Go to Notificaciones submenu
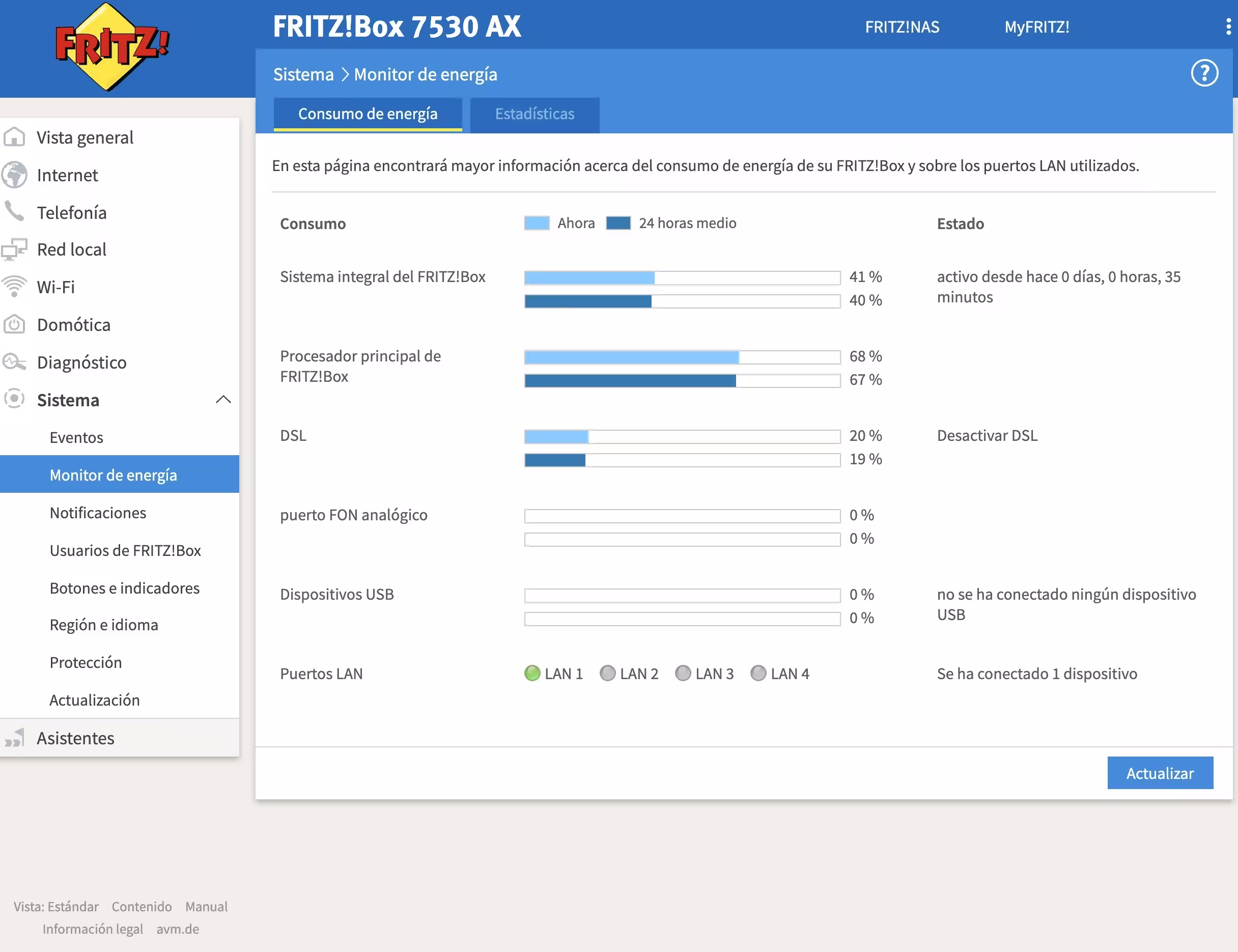The width and height of the screenshot is (1238, 952). tap(120, 512)
